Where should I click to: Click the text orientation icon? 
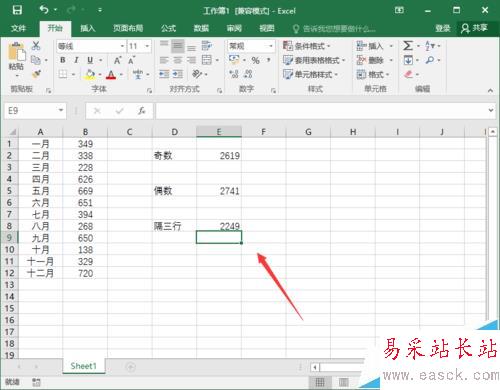[x=197, y=74]
